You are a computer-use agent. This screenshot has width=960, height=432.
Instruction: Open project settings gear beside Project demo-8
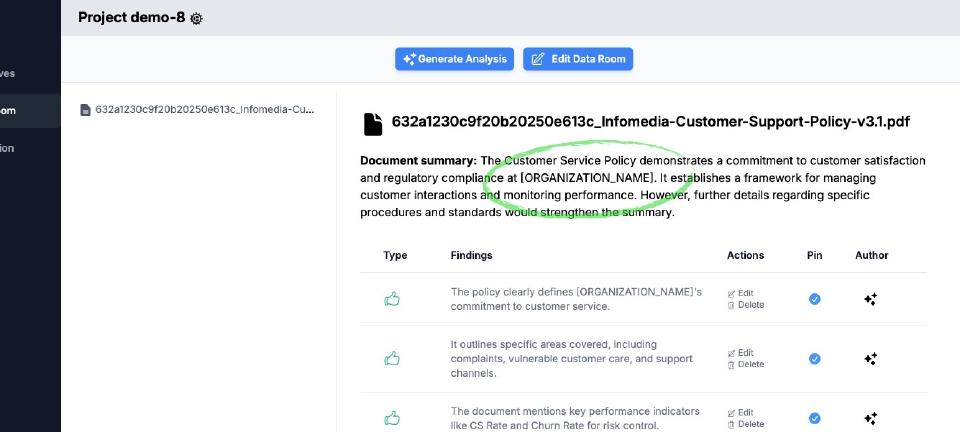click(196, 18)
